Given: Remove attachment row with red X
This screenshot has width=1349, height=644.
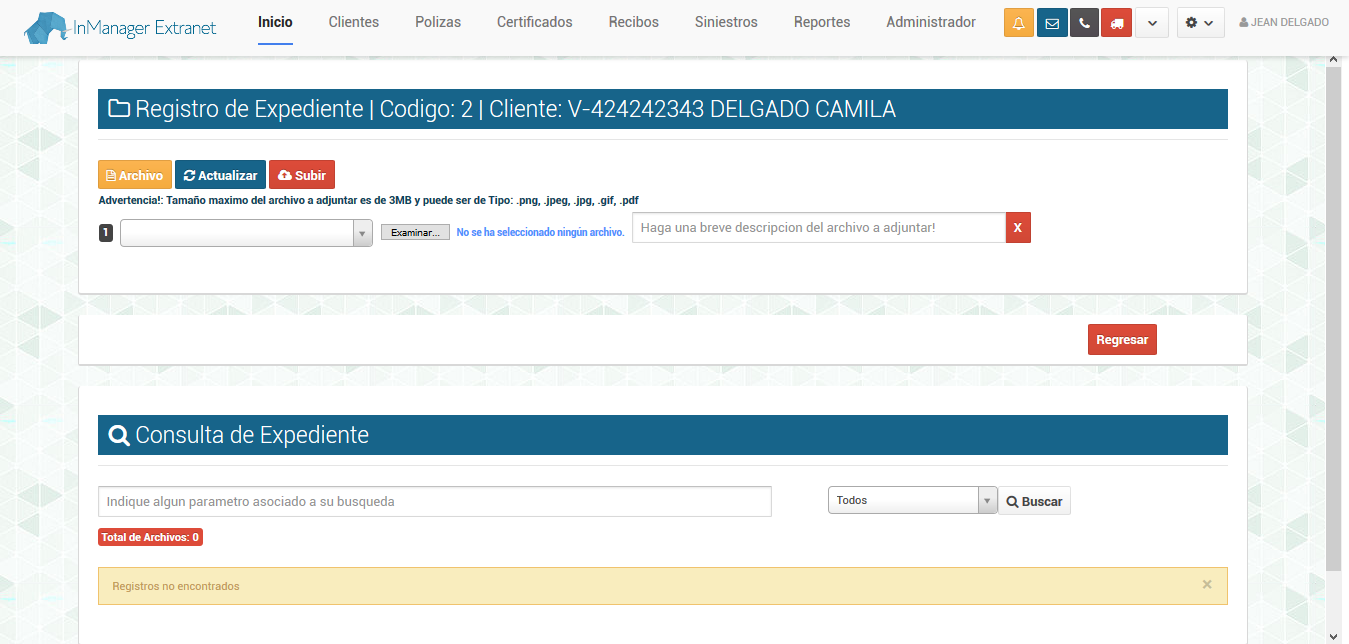Looking at the screenshot, I should [1017, 228].
